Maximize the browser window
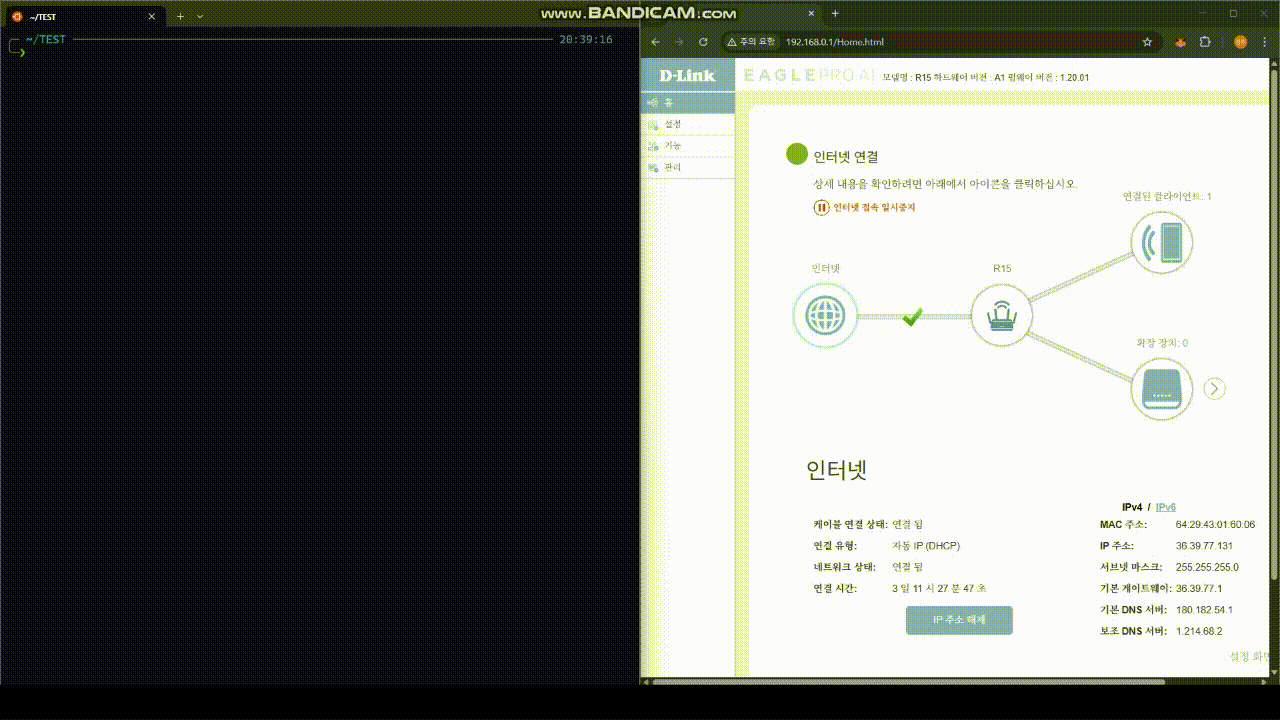This screenshot has height=720, width=1280. [1233, 14]
